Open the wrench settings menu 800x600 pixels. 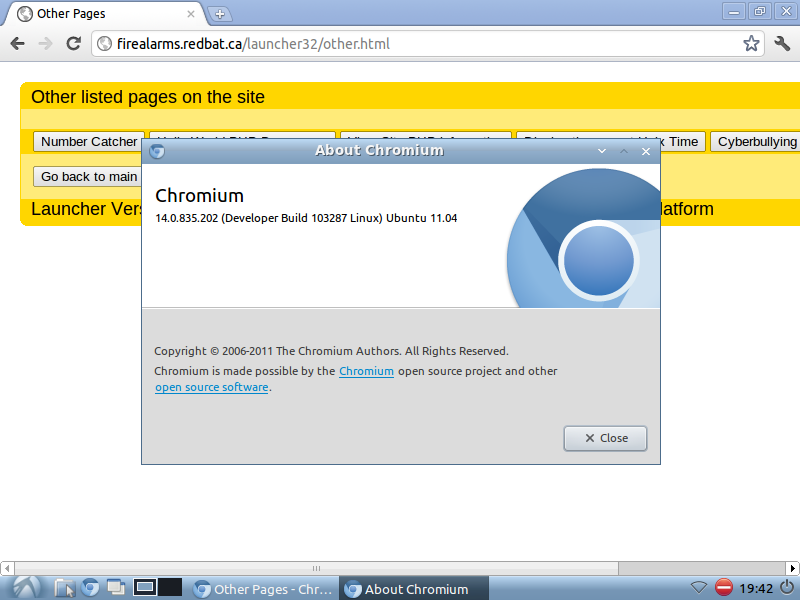coord(781,43)
